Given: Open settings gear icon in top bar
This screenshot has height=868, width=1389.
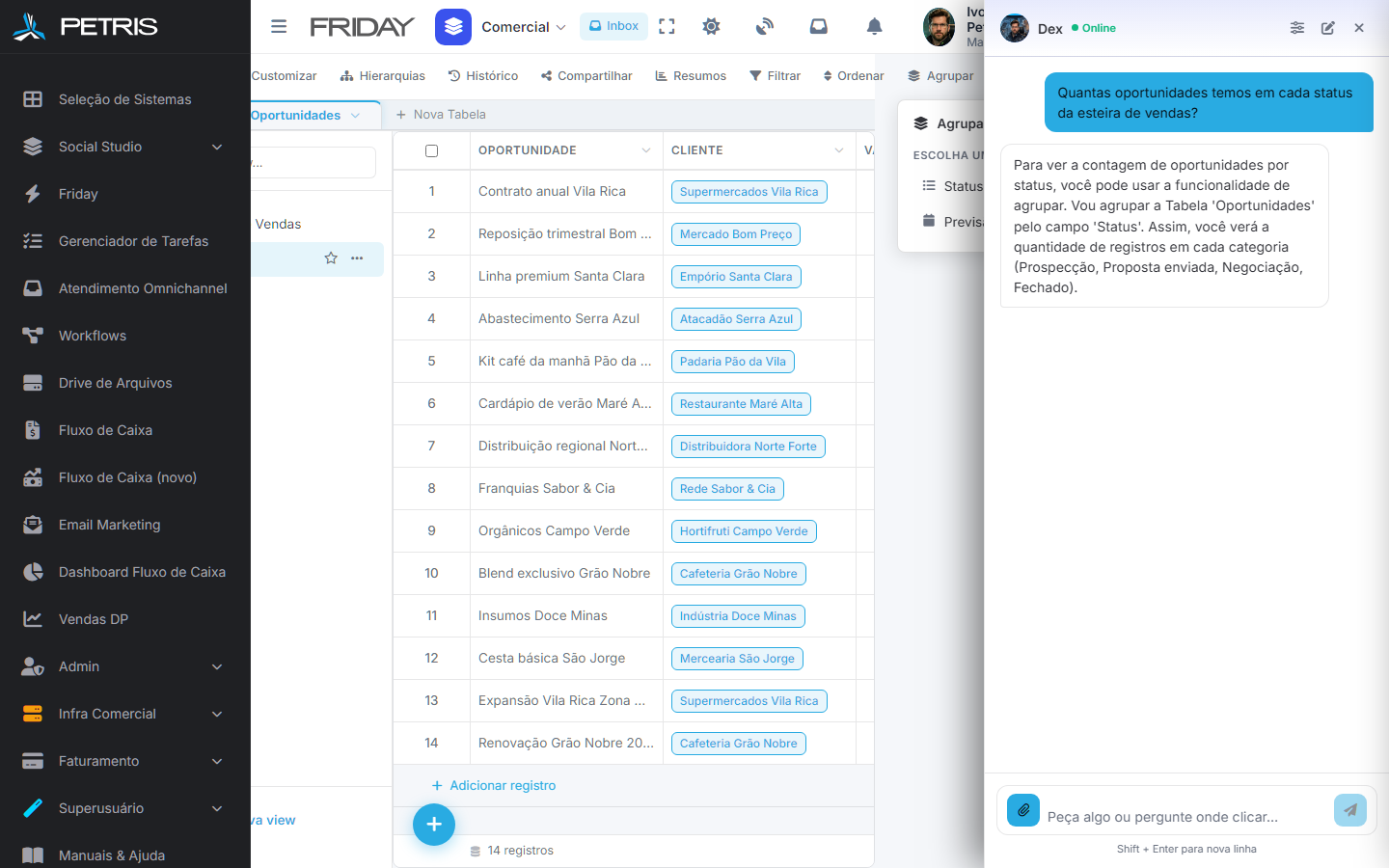Looking at the screenshot, I should click(711, 27).
